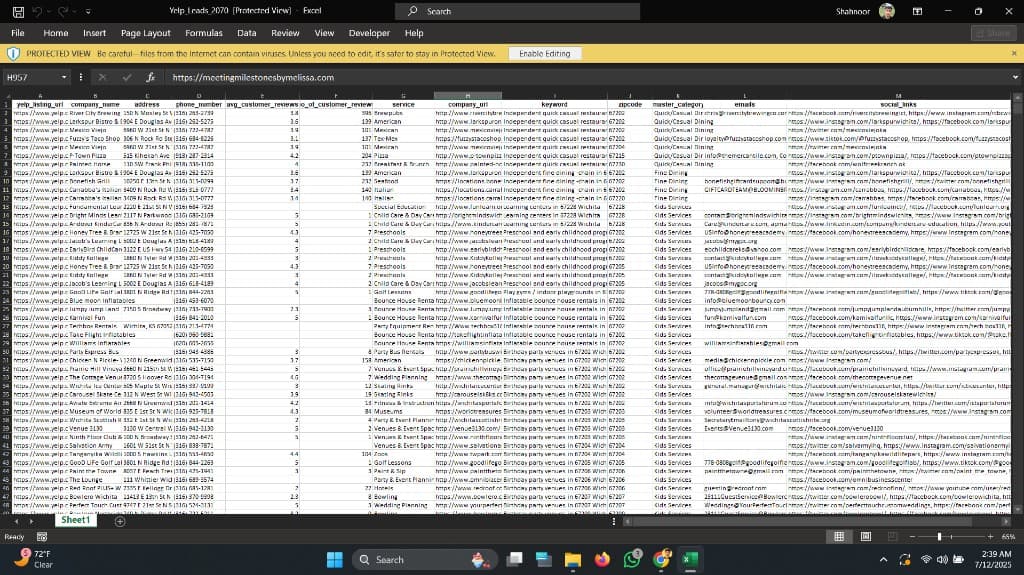This screenshot has width=1024, height=575.
Task: Click the master_category header cell
Action: pyautogui.click(x=677, y=104)
